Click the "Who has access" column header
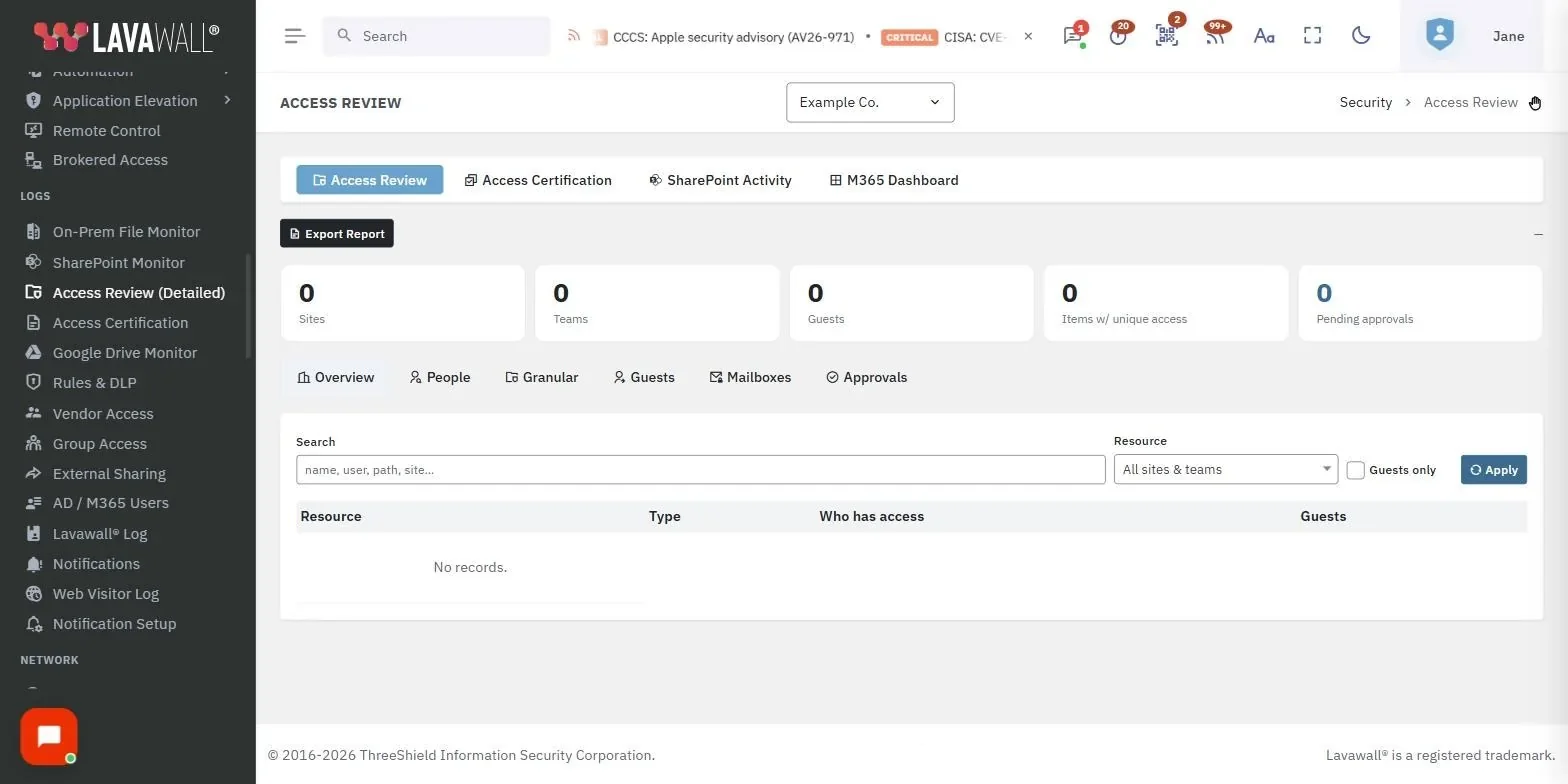The width and height of the screenshot is (1568, 784). click(871, 516)
